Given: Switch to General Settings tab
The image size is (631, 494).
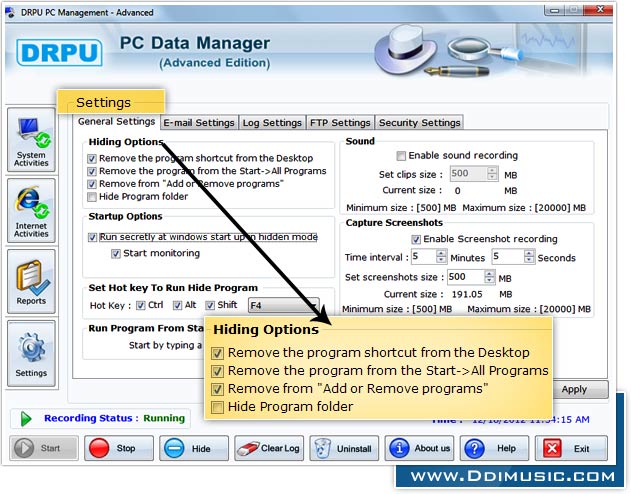Looking at the screenshot, I should tap(116, 121).
